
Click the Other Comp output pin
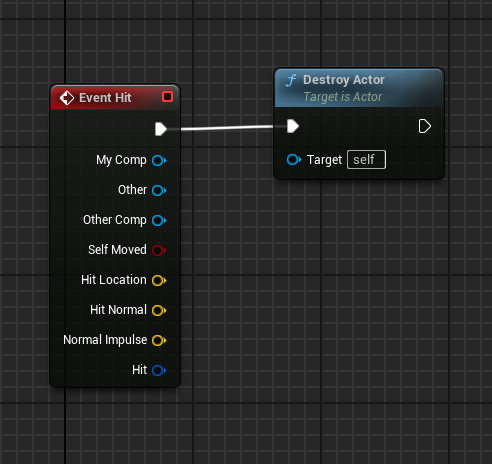pyautogui.click(x=159, y=220)
